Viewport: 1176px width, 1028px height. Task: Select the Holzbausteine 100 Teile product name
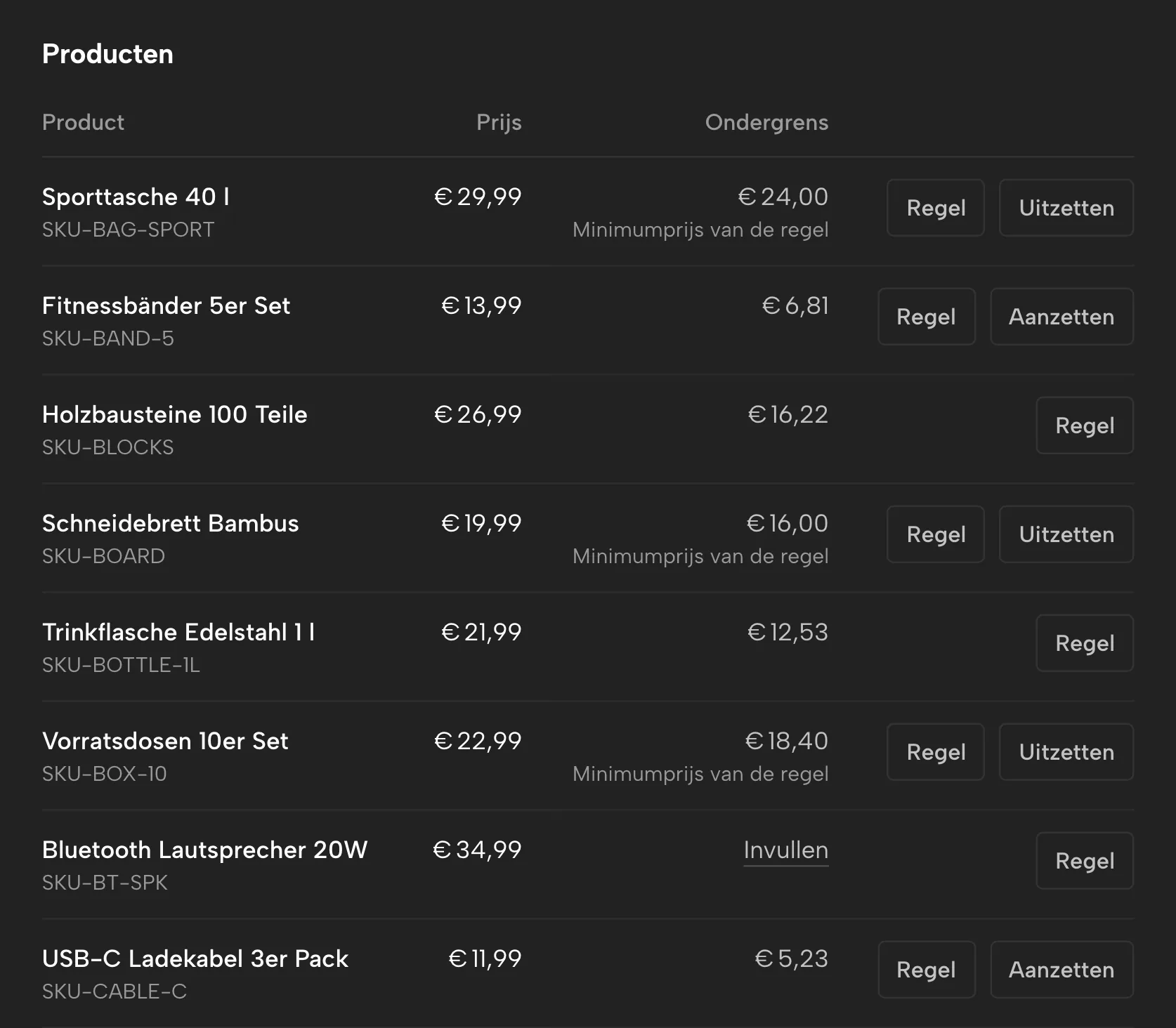pyautogui.click(x=175, y=414)
